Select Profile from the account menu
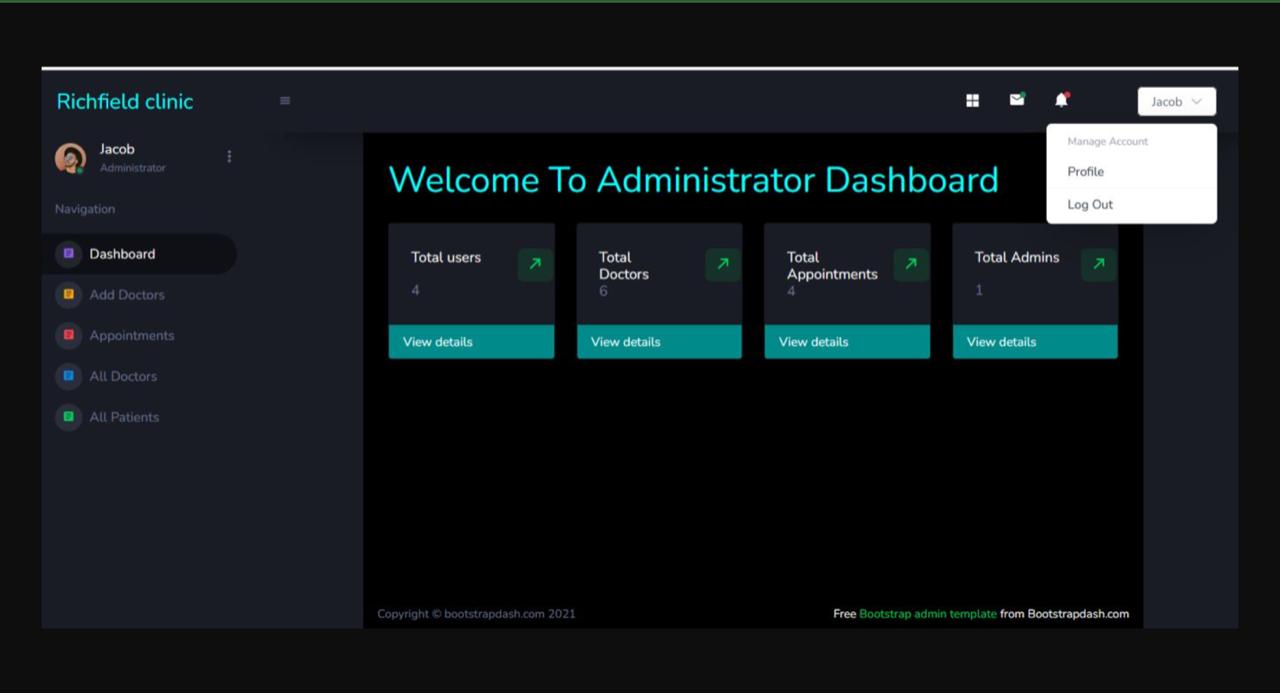This screenshot has width=1280, height=693. (x=1085, y=172)
